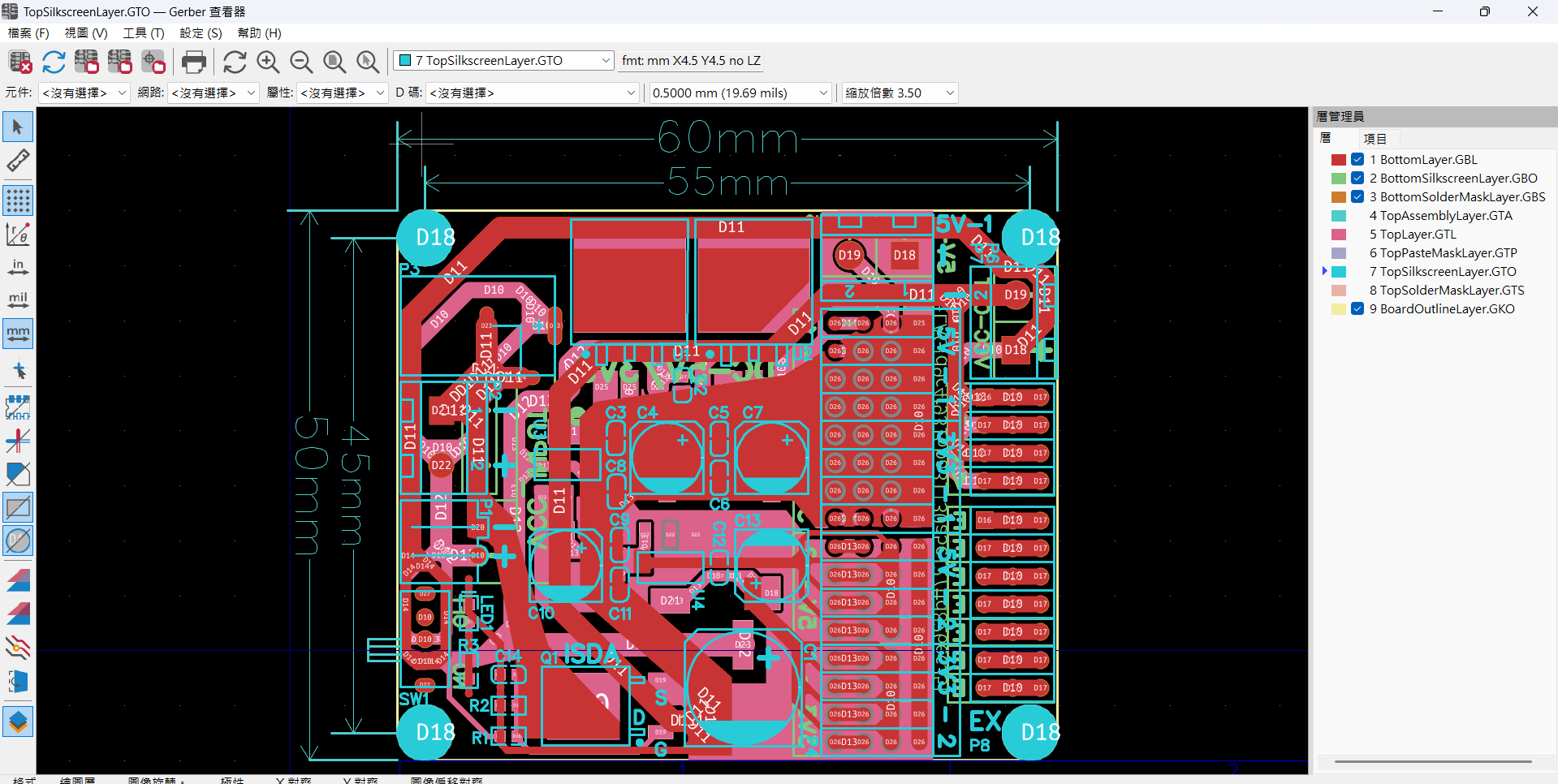Open the 0.5000 mm grid size dropdown
This screenshot has width=1558, height=784.
tap(740, 93)
